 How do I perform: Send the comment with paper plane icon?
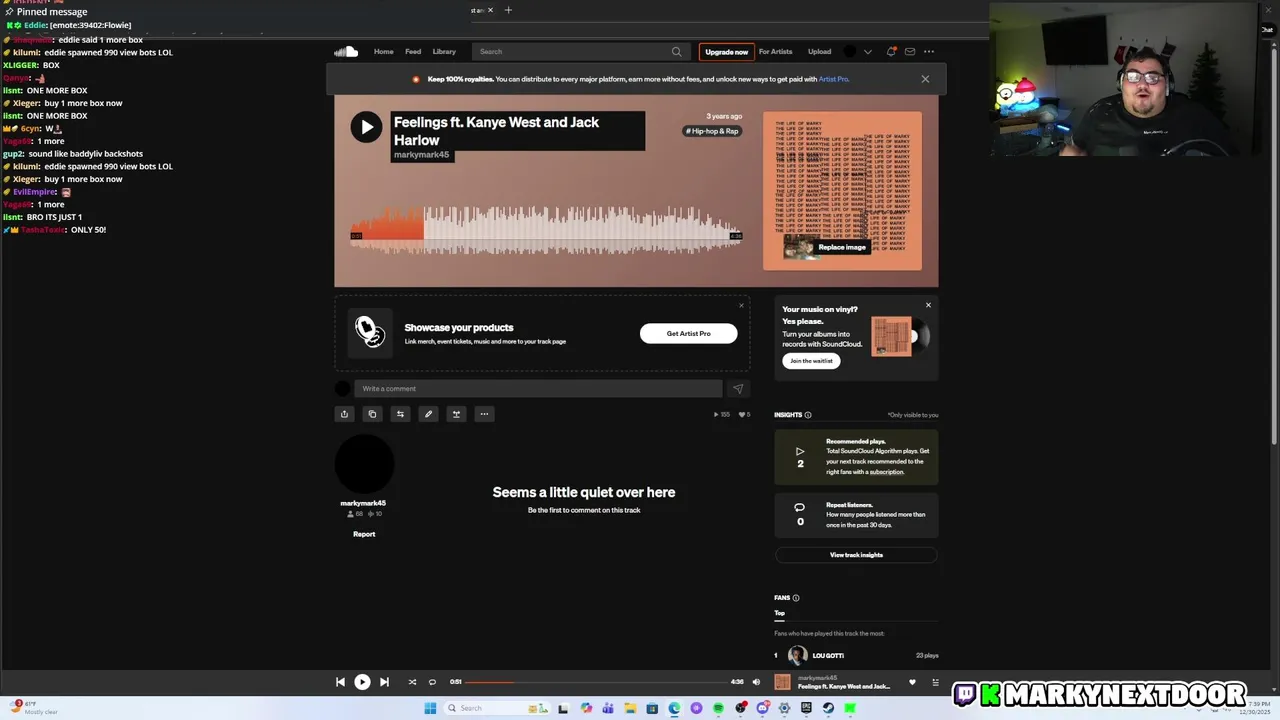point(738,389)
